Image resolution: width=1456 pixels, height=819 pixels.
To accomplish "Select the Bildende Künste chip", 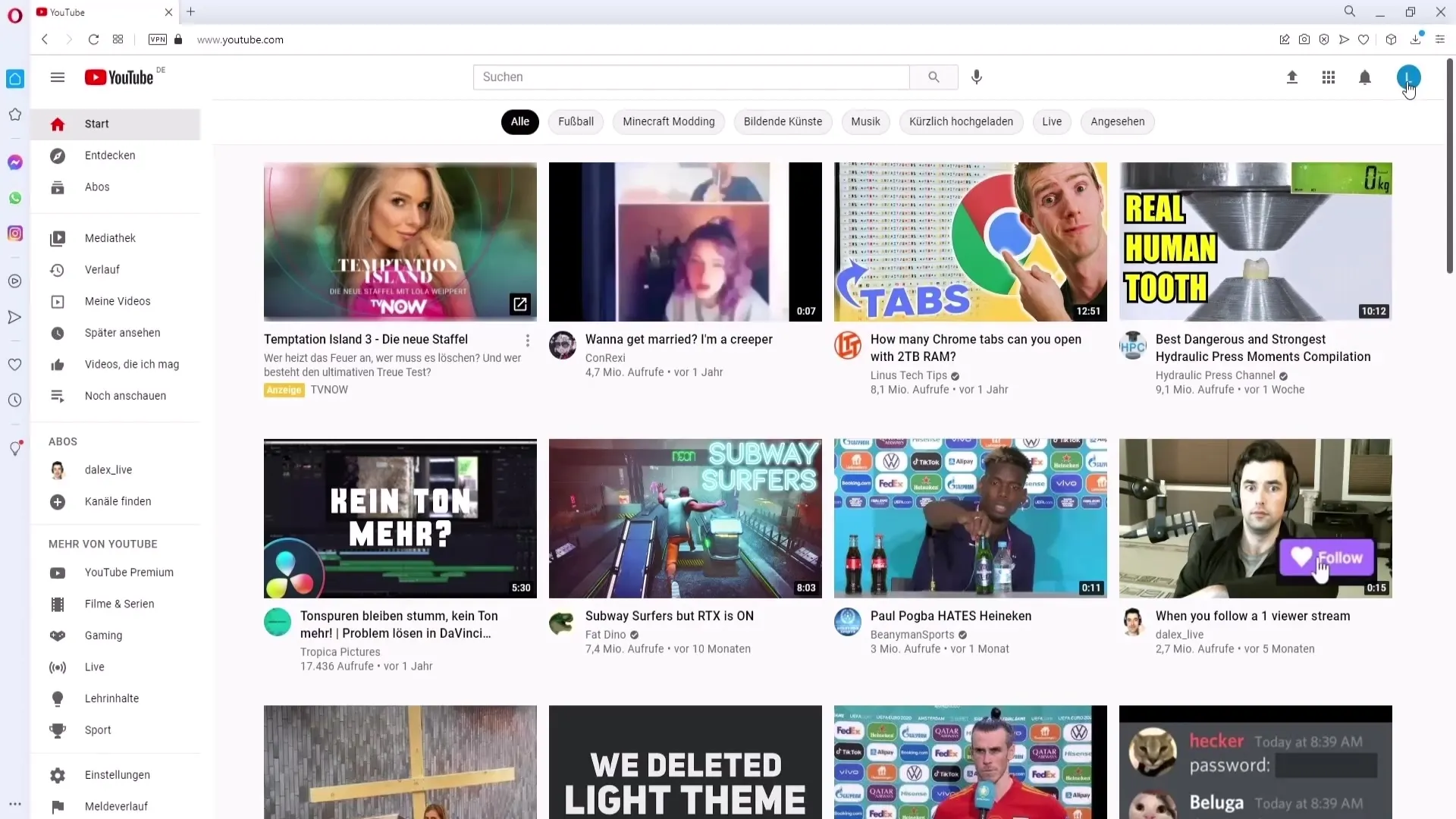I will pos(783,121).
